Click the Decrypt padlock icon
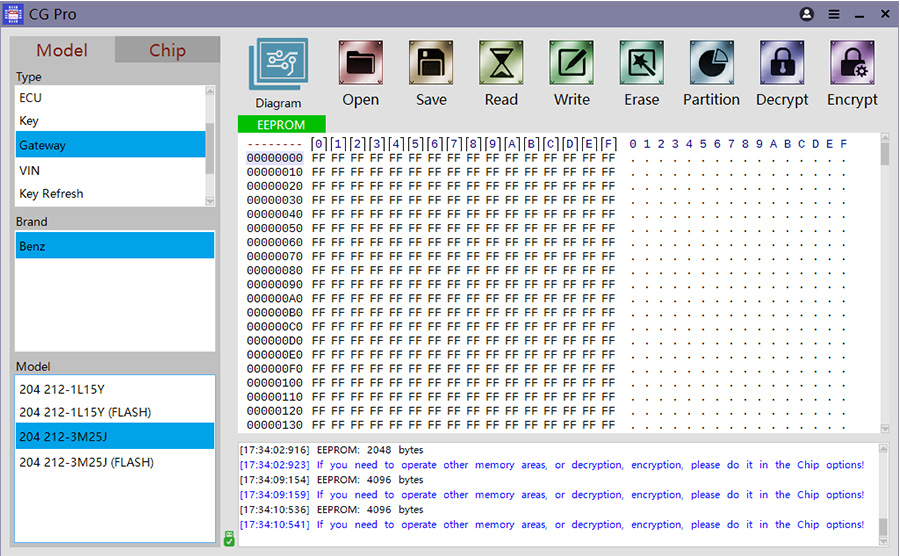This screenshot has width=900, height=556. [781, 64]
